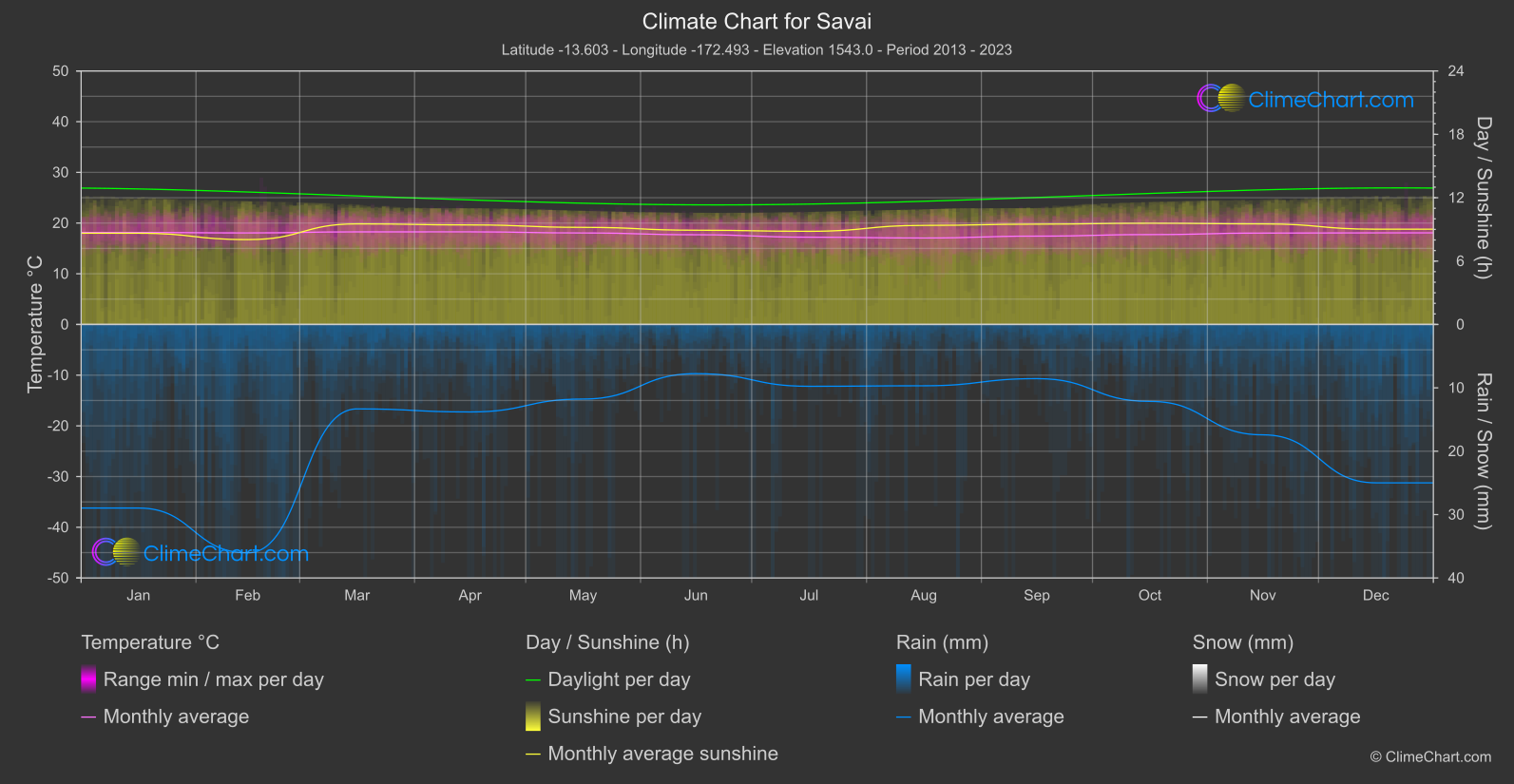The width and height of the screenshot is (1514, 784).
Task: Click the Snow (mm) legend heading
Action: coord(1242,642)
